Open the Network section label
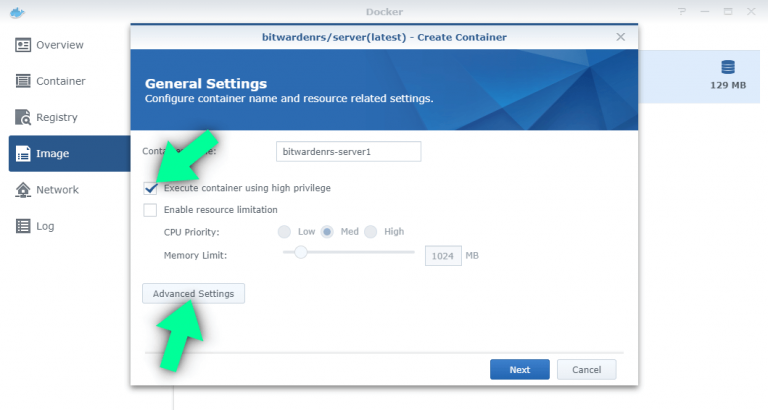The height and width of the screenshot is (410, 768). tap(57, 190)
